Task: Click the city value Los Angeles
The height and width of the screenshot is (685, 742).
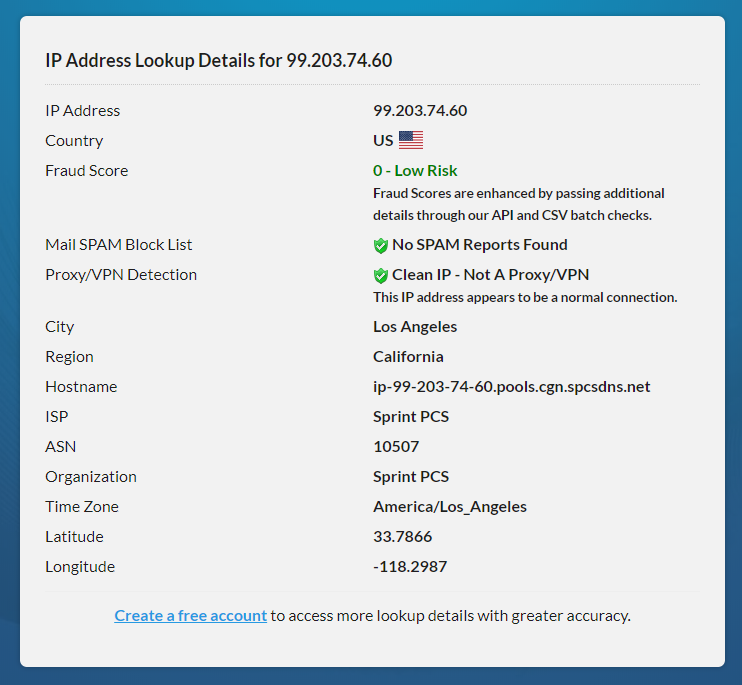Action: click(415, 327)
